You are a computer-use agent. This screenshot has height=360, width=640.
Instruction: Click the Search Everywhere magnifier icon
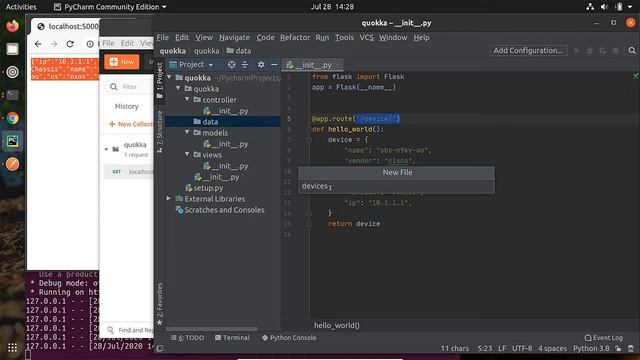(x=632, y=51)
